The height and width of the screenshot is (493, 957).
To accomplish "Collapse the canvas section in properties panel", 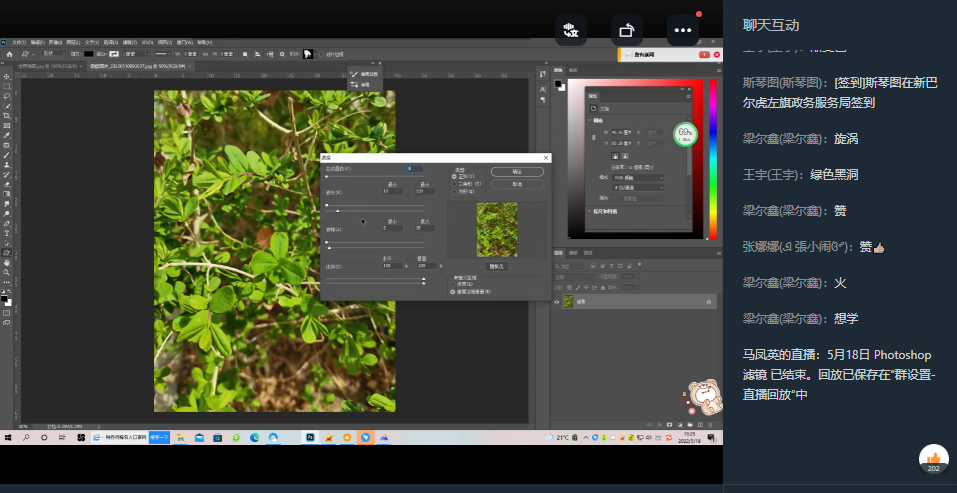I will click(590, 121).
